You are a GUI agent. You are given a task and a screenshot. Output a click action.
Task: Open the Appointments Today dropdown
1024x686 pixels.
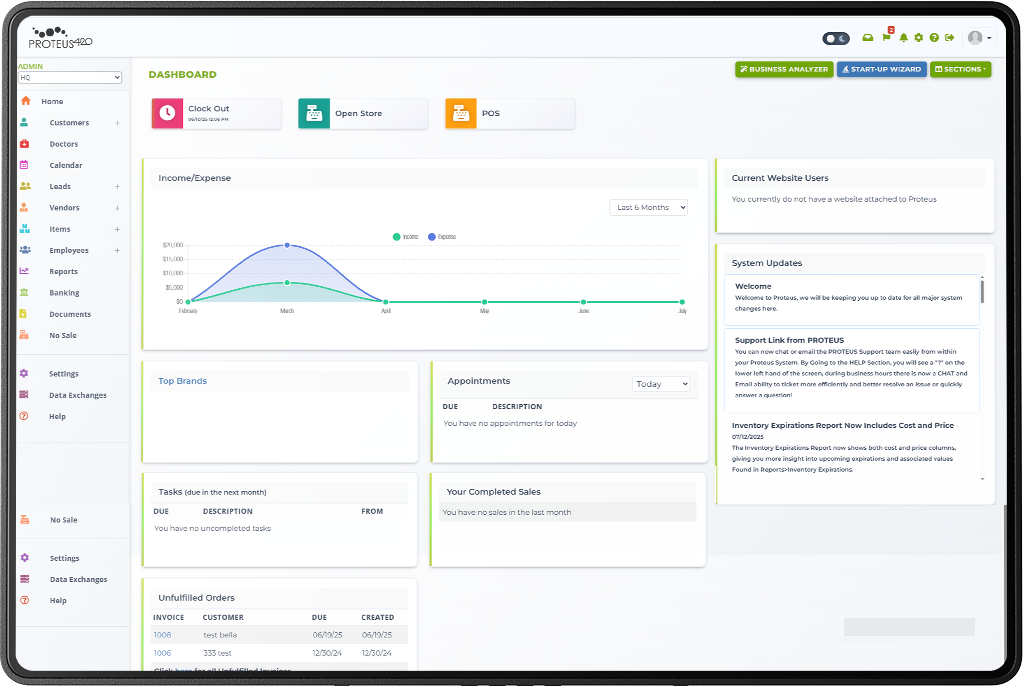tap(662, 384)
